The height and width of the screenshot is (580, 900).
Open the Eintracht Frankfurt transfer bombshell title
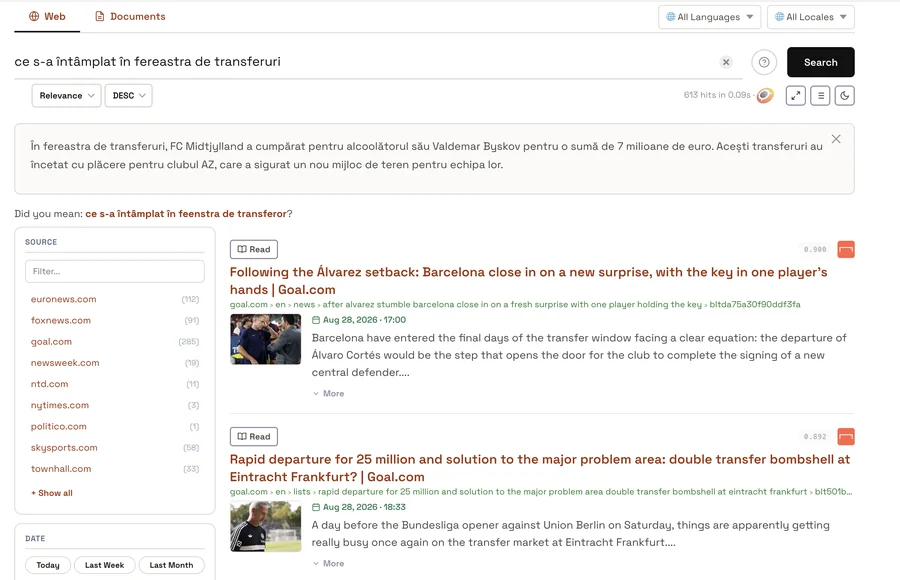click(540, 468)
